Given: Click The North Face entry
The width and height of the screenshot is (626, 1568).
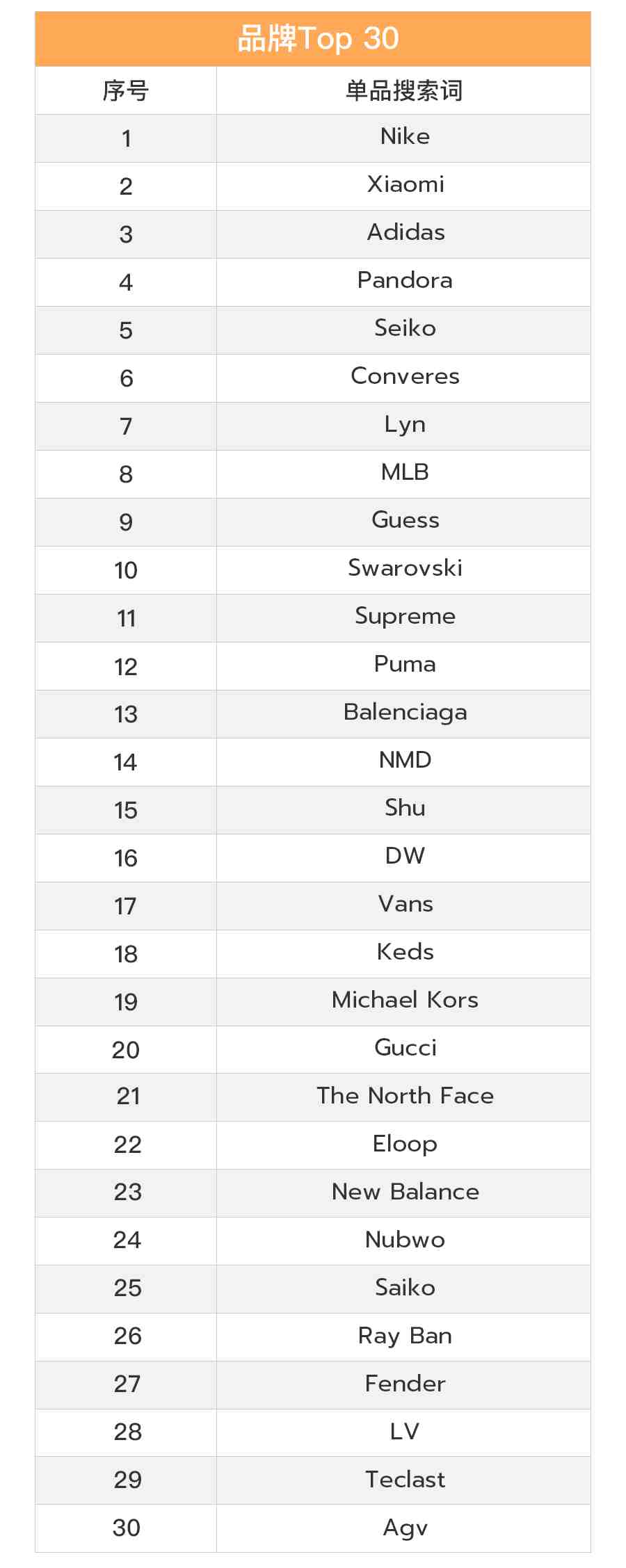Looking at the screenshot, I should pos(405,1096).
